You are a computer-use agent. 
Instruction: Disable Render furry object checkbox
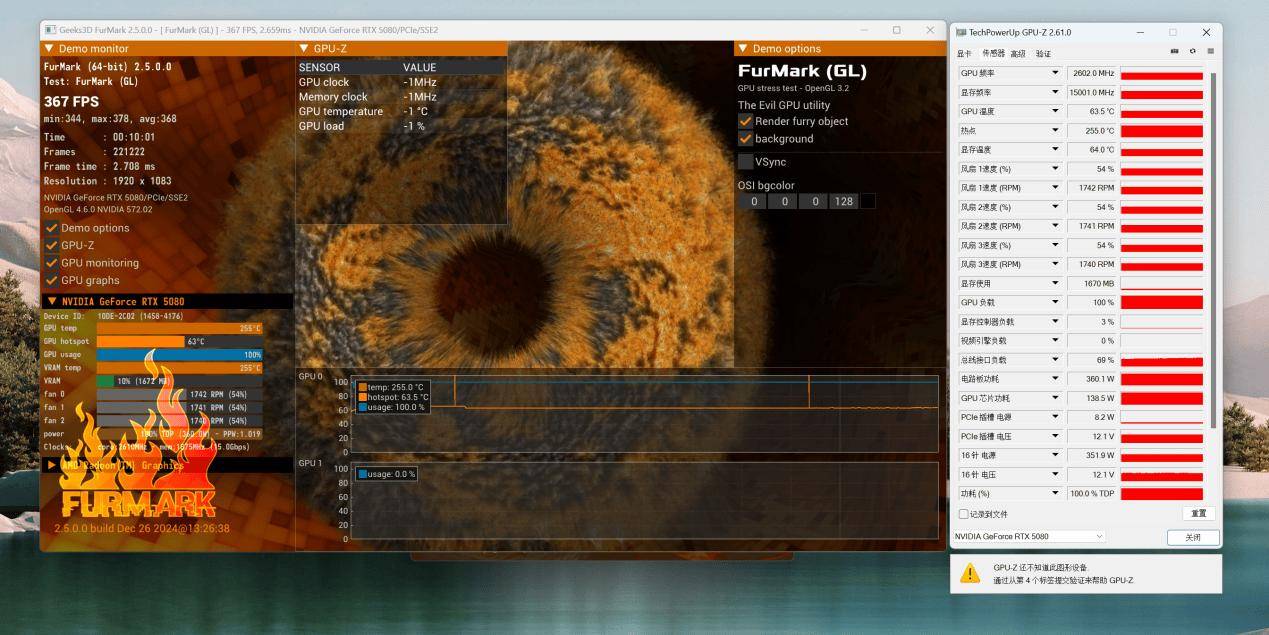(745, 121)
